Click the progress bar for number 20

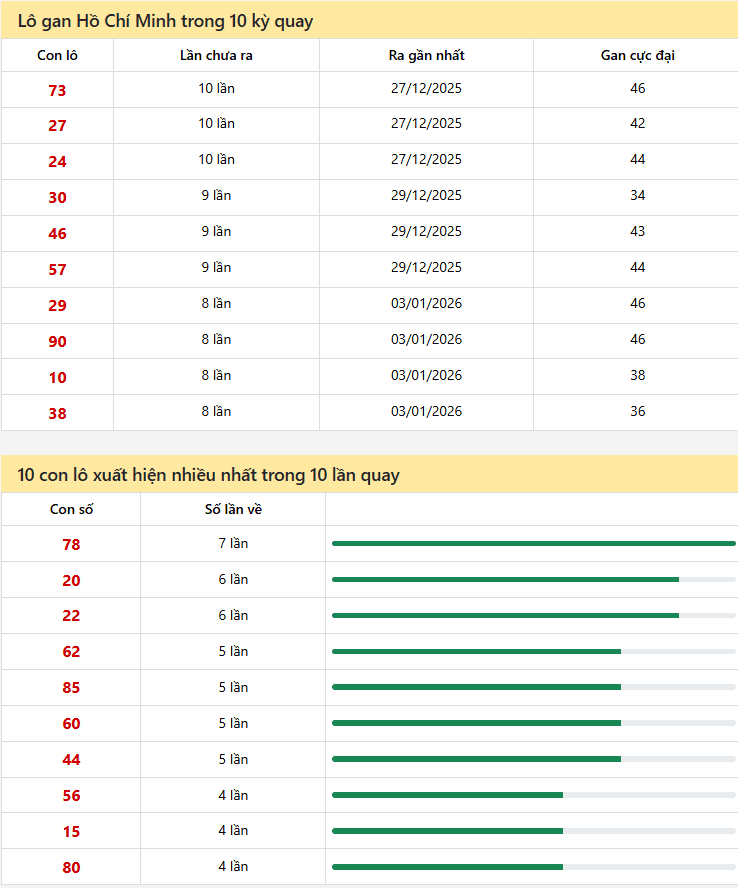[533, 579]
